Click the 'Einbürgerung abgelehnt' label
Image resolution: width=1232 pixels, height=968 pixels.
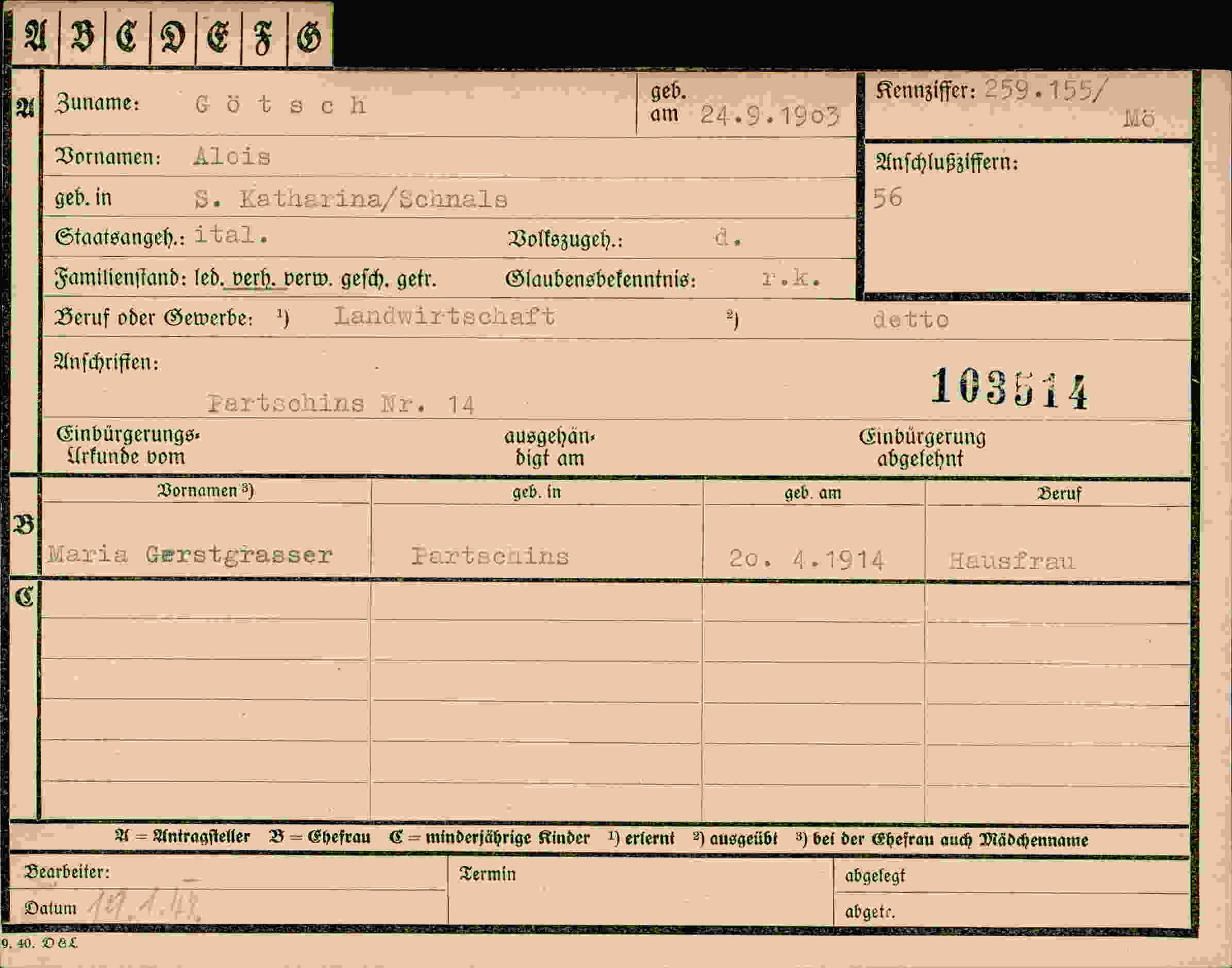point(922,448)
